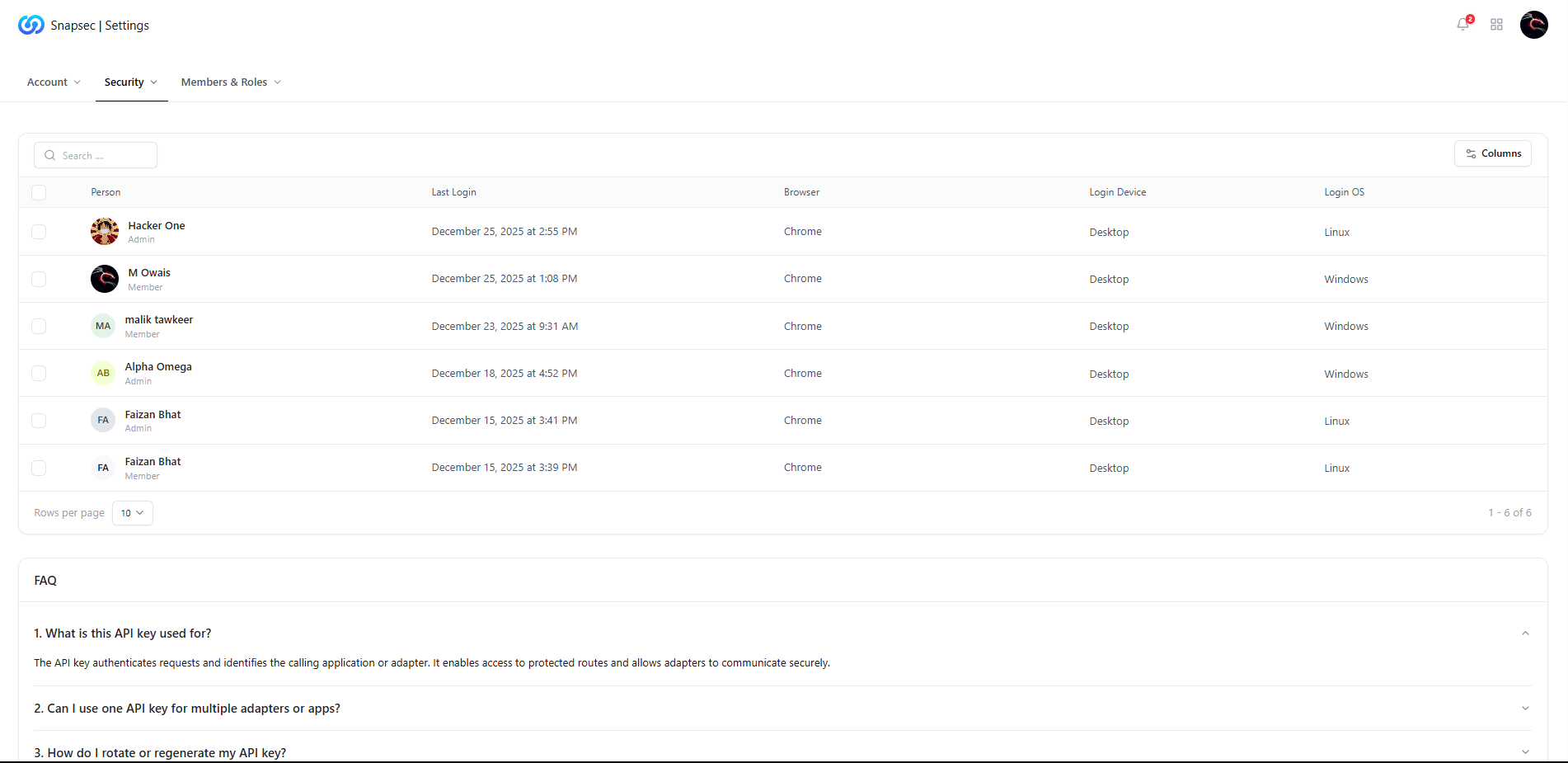Click the search magnifier icon
Image resolution: width=1568 pixels, height=763 pixels.
click(x=50, y=155)
